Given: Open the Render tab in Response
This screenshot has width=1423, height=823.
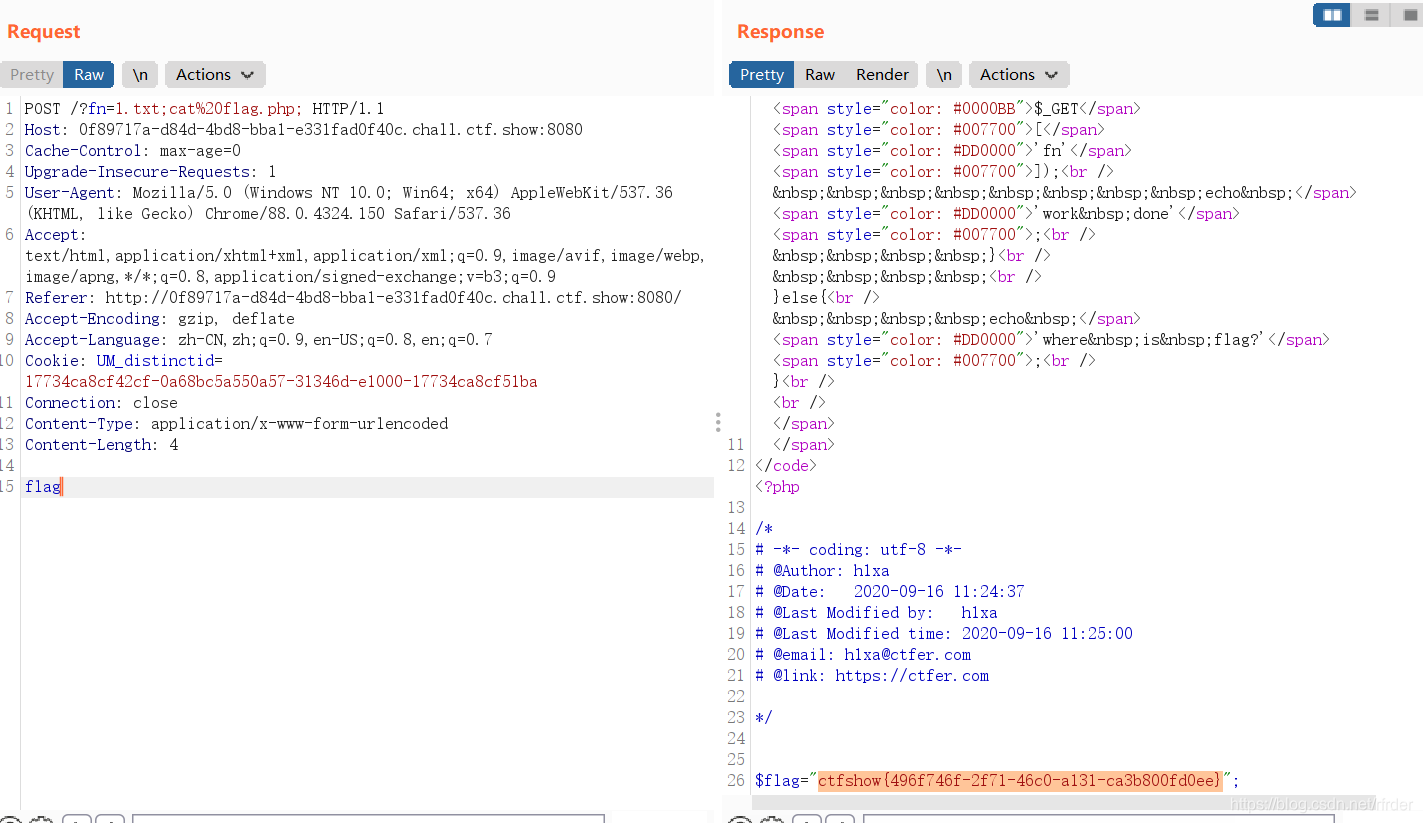Looking at the screenshot, I should point(882,75).
